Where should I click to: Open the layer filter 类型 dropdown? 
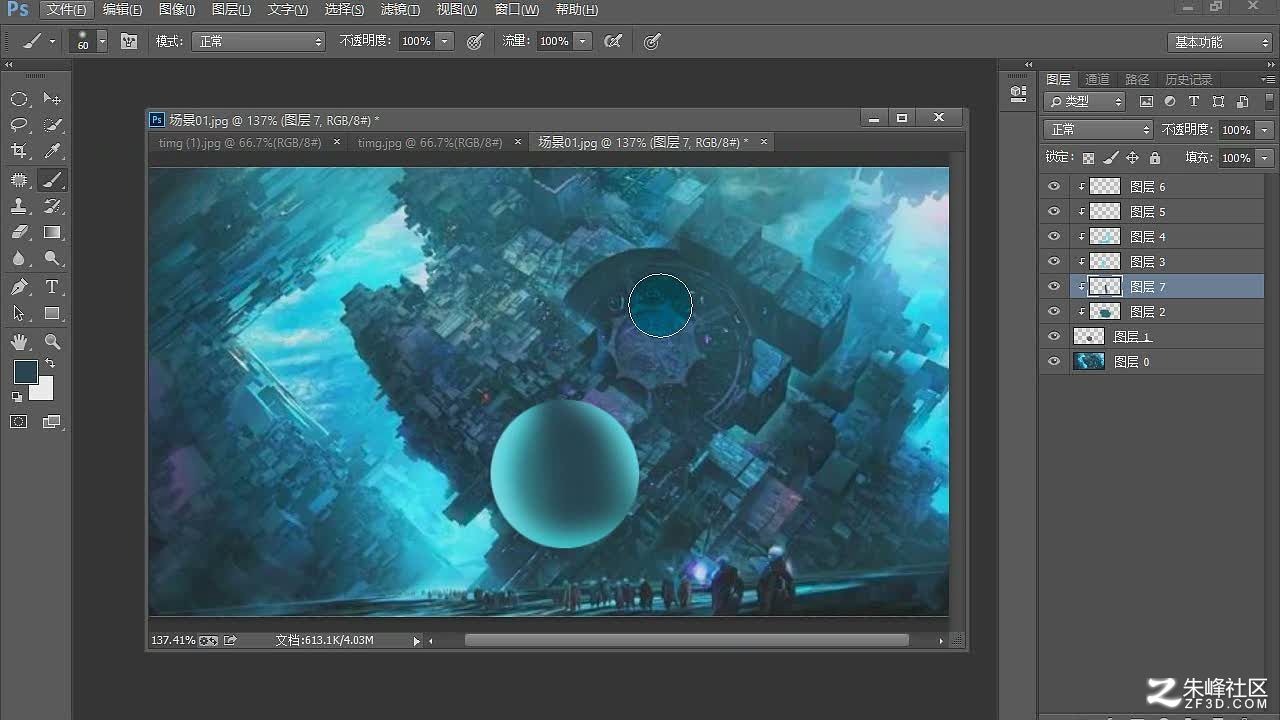click(1084, 102)
